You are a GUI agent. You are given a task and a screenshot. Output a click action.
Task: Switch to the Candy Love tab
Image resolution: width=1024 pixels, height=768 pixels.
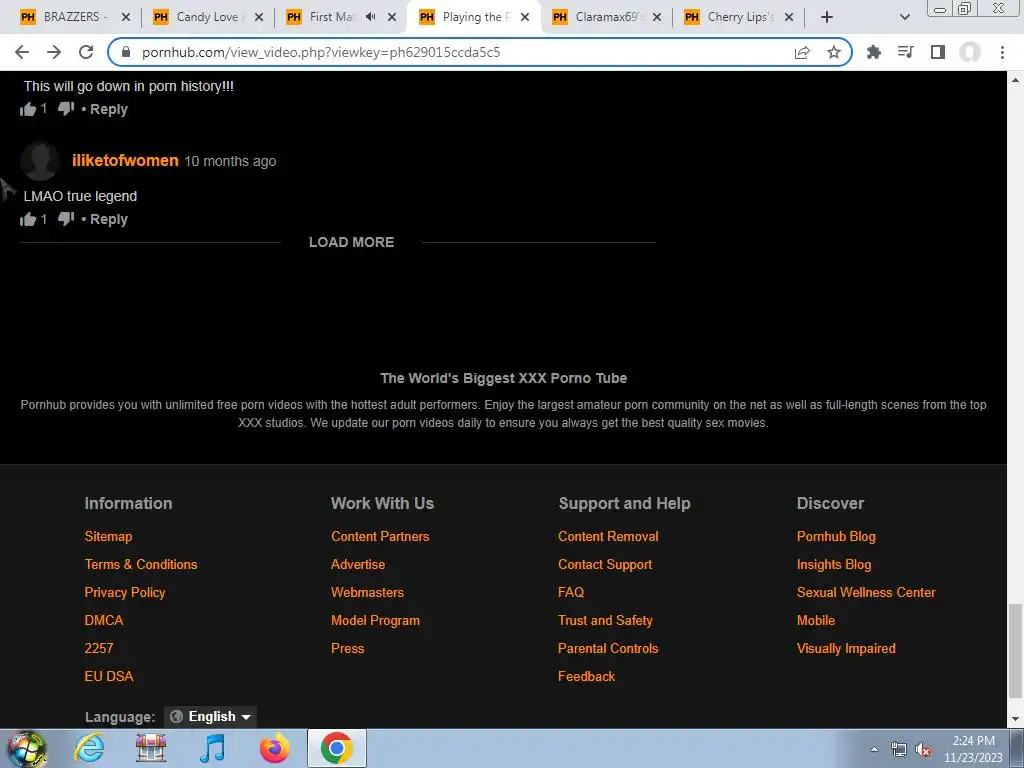tap(206, 17)
